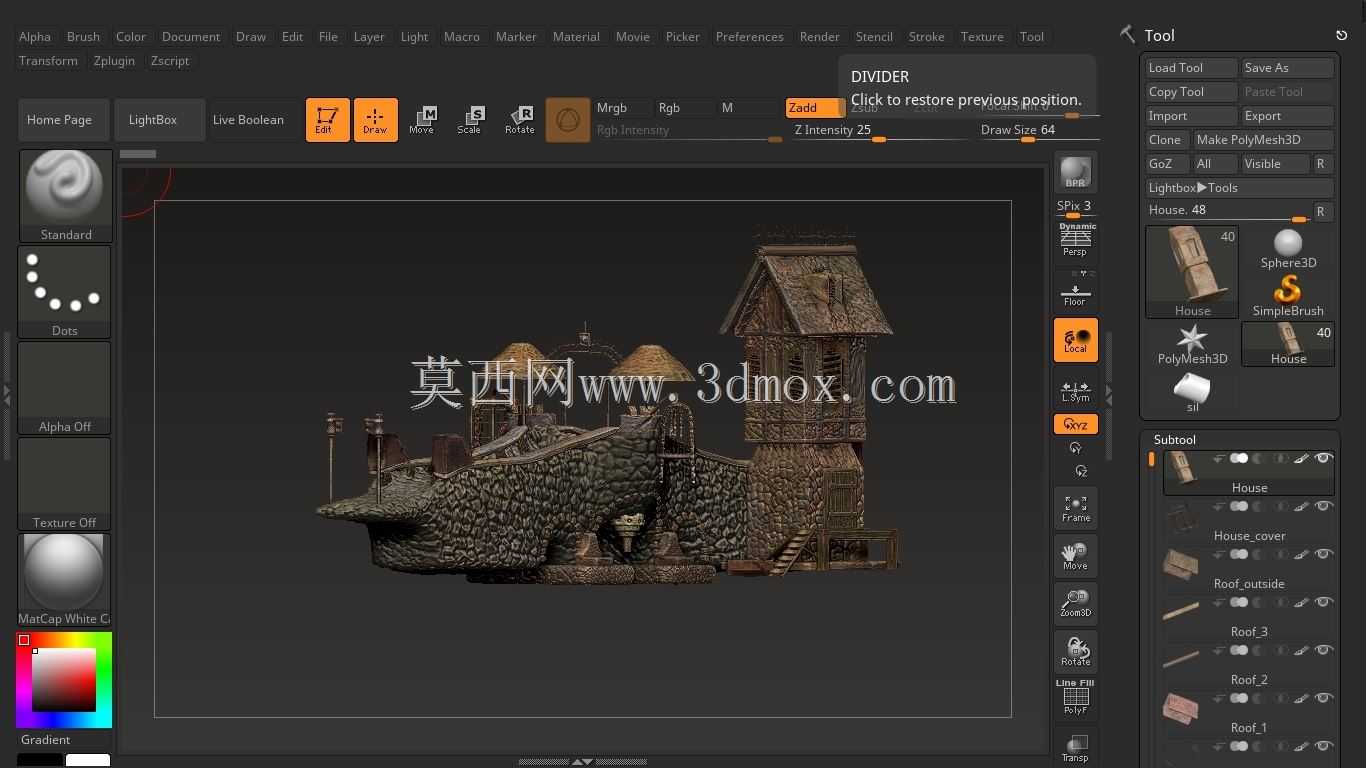Collapse the Subtool section header
The width and height of the screenshot is (1366, 768).
pos(1174,440)
